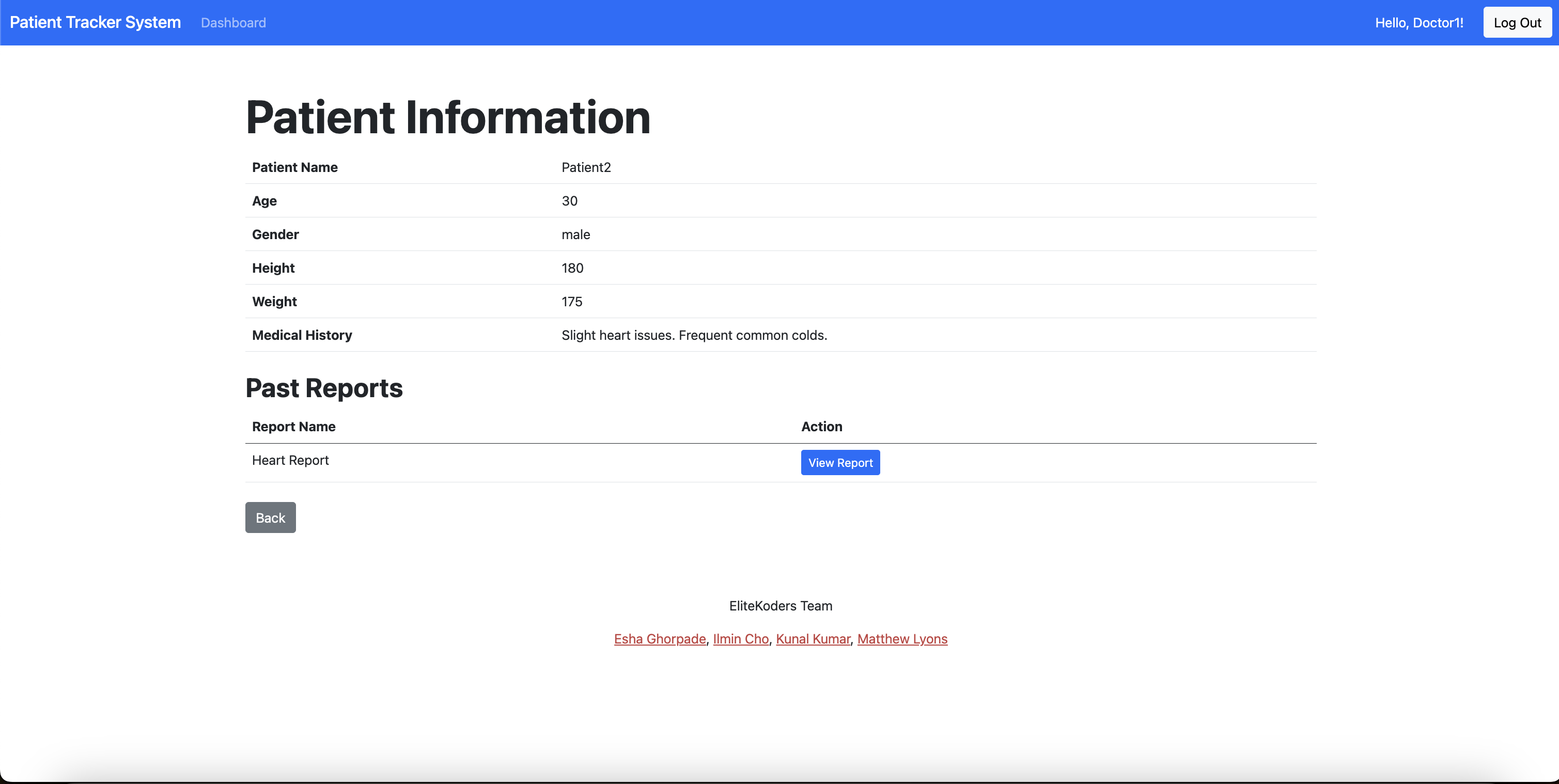This screenshot has height=784, width=1559.
Task: Click the Patient Information header
Action: pos(448,117)
